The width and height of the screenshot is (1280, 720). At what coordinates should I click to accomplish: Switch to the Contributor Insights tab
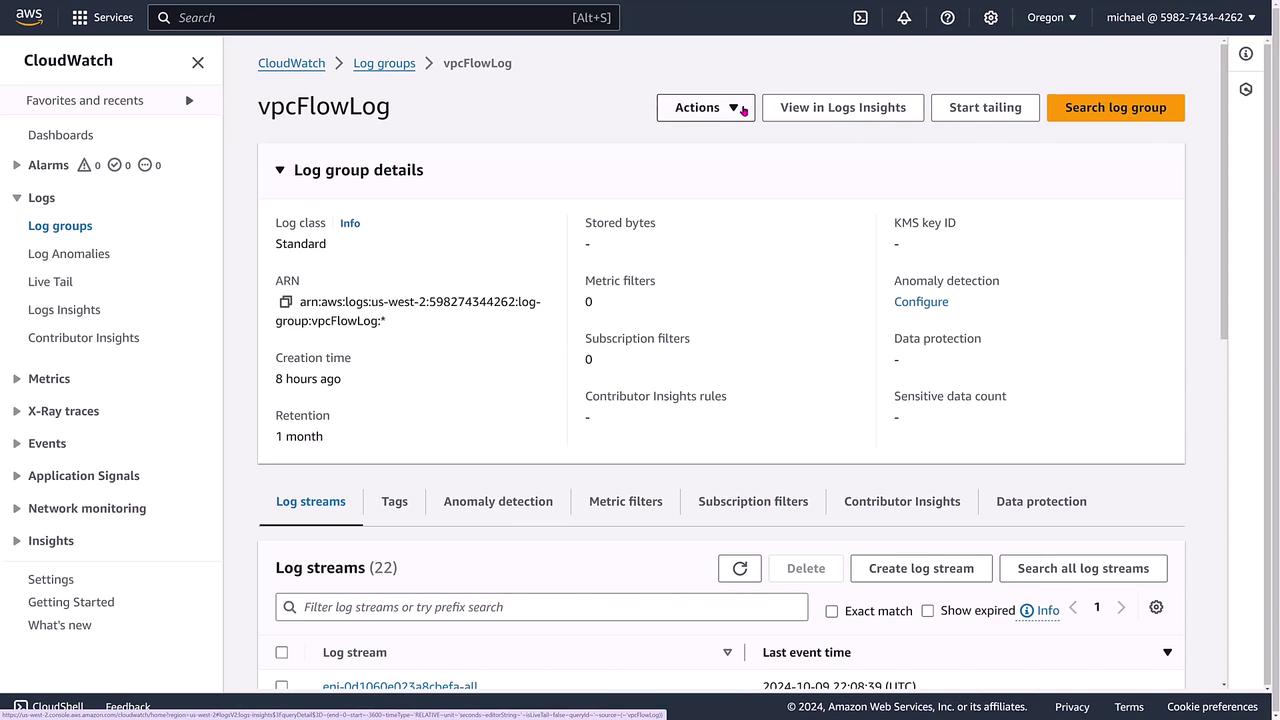pyautogui.click(x=902, y=501)
